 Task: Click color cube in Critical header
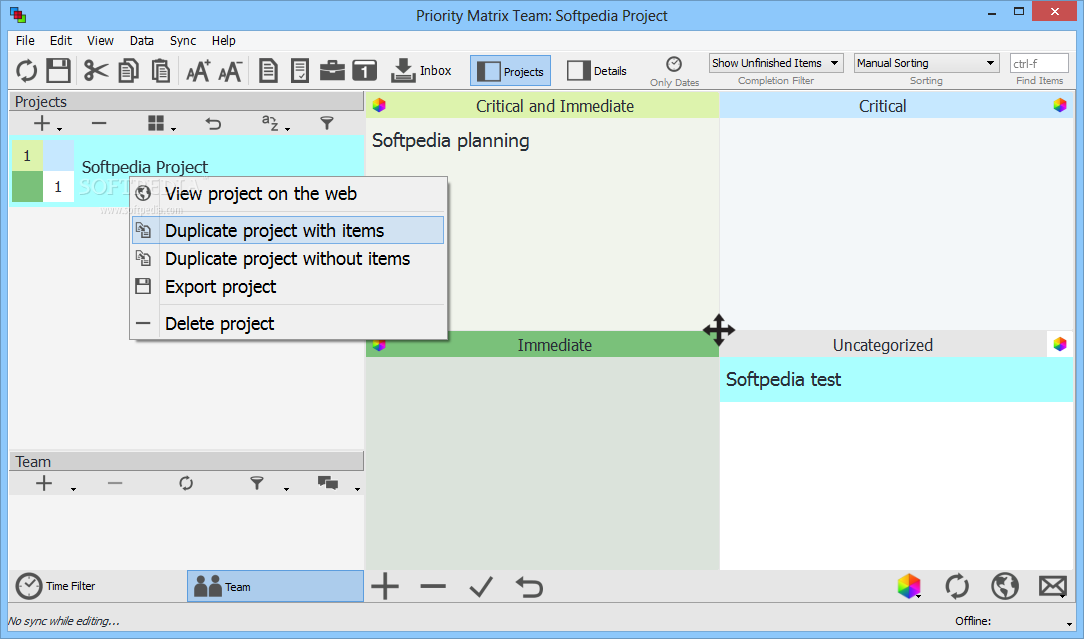[1060, 105]
